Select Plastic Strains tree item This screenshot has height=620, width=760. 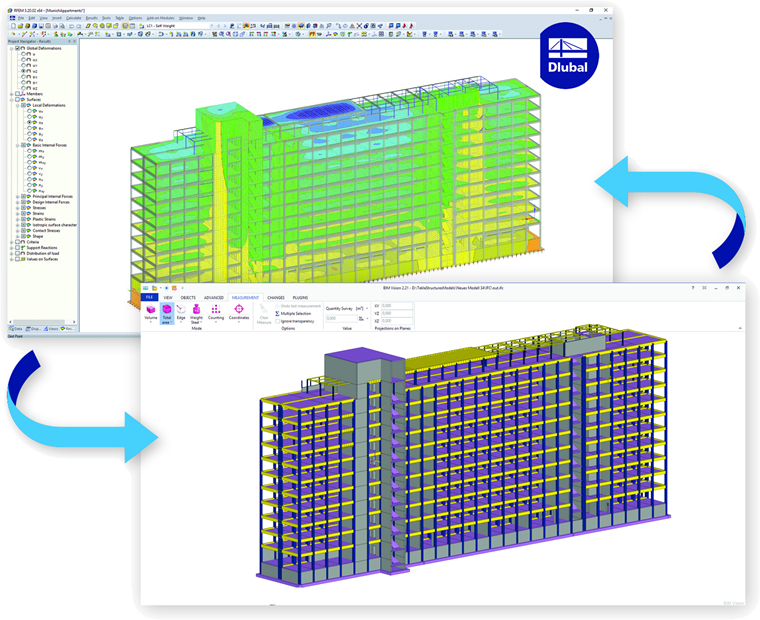coord(44,220)
